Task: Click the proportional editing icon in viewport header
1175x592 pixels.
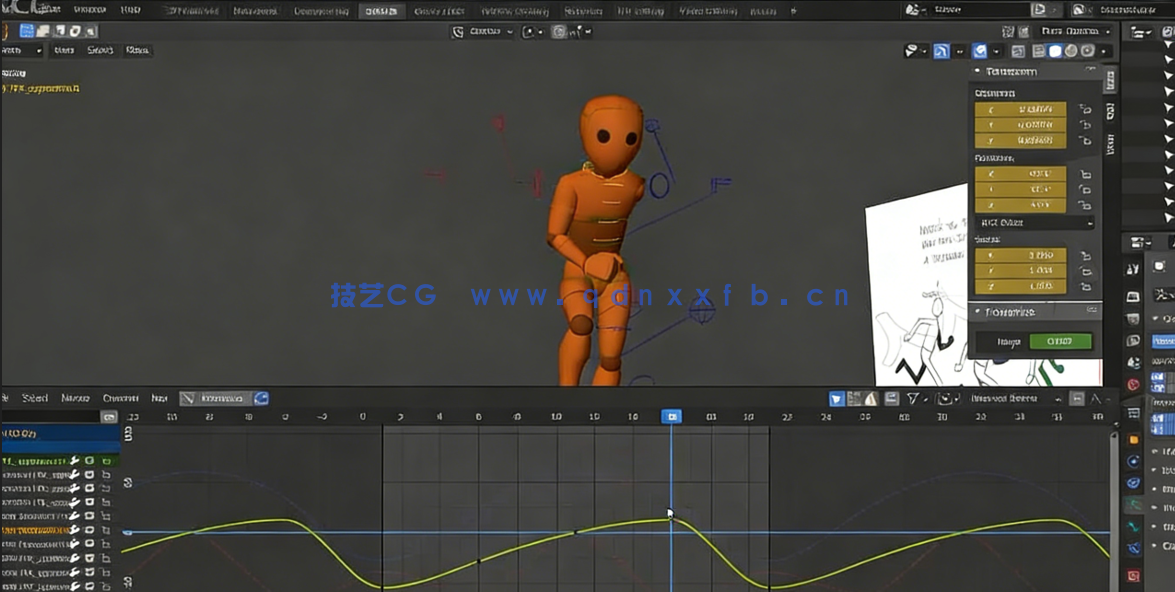Action: [981, 50]
